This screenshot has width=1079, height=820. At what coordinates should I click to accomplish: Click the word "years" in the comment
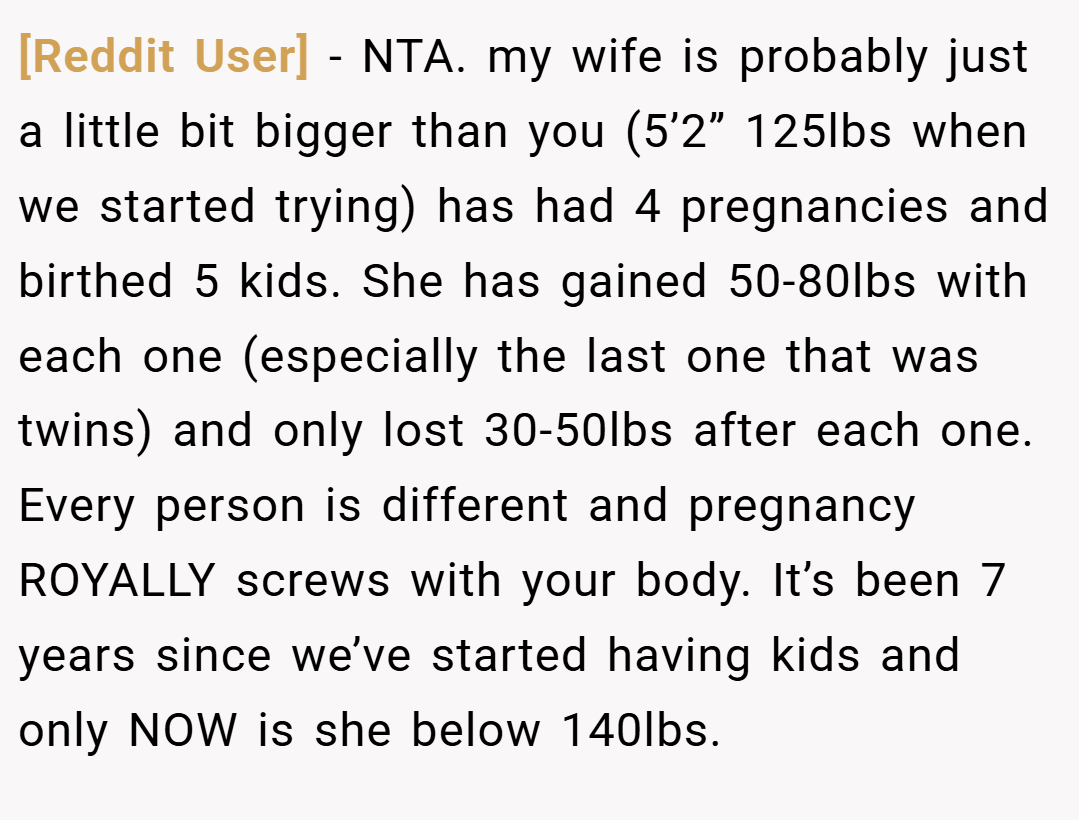[76, 655]
